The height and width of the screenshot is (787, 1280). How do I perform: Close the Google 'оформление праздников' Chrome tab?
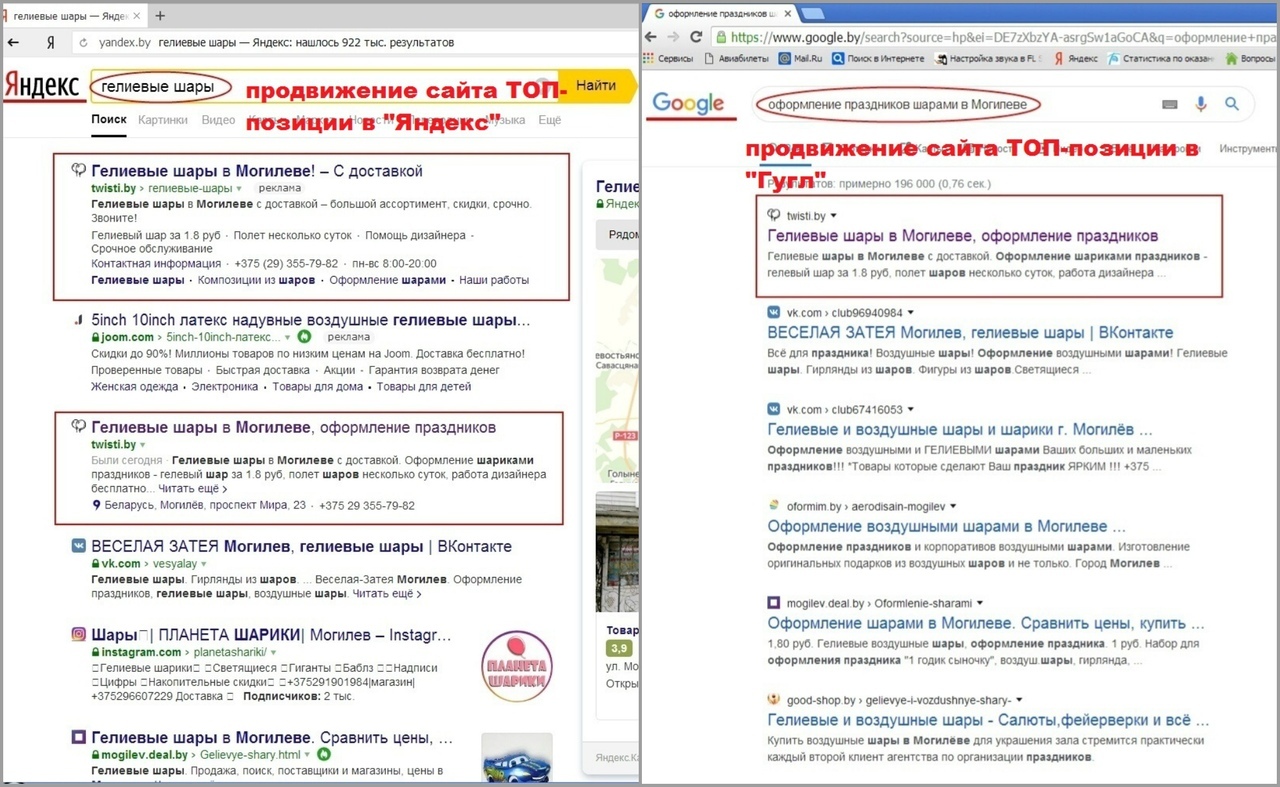point(787,13)
